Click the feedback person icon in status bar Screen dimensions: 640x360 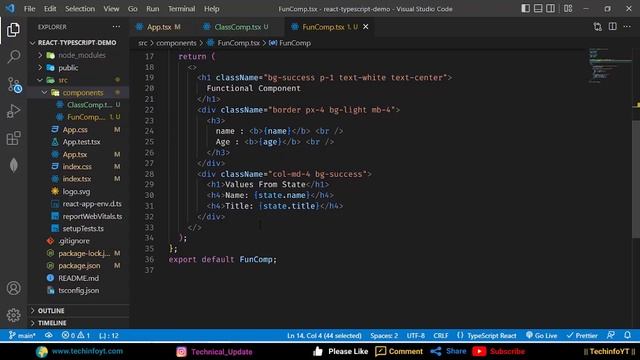pyautogui.click(x=611, y=335)
